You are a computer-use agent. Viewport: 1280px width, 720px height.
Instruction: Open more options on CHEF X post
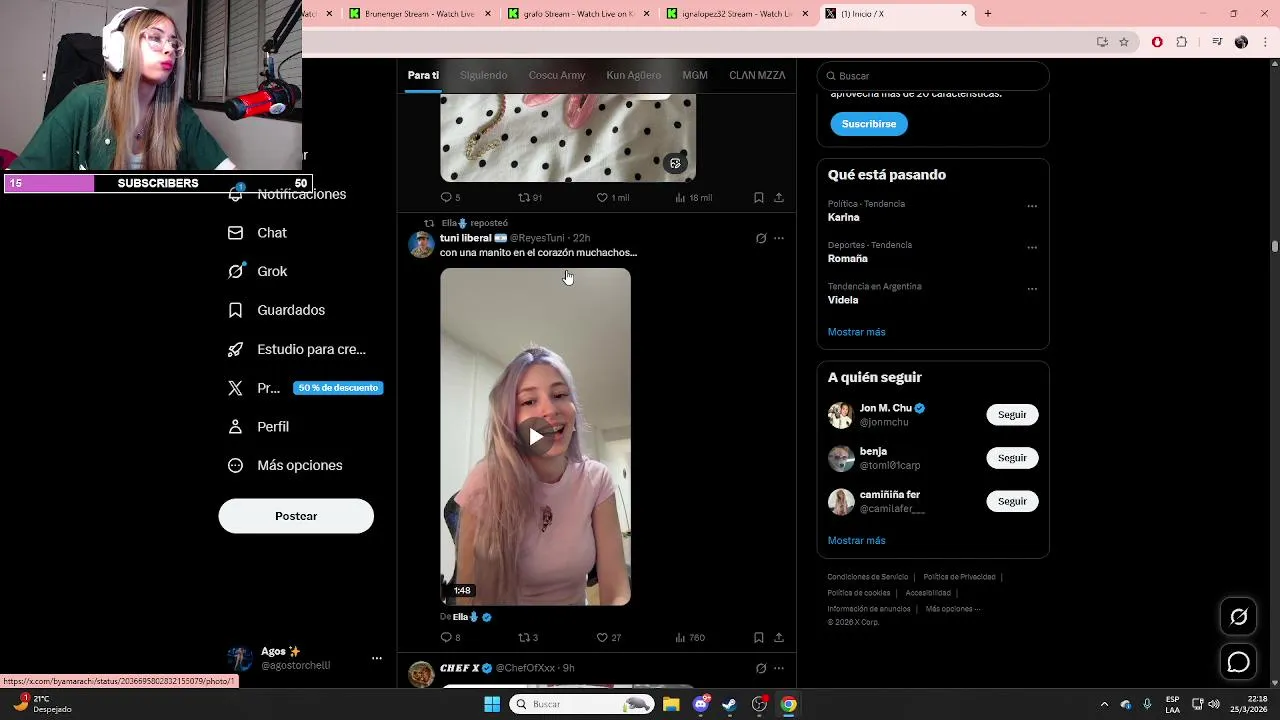pos(779,668)
